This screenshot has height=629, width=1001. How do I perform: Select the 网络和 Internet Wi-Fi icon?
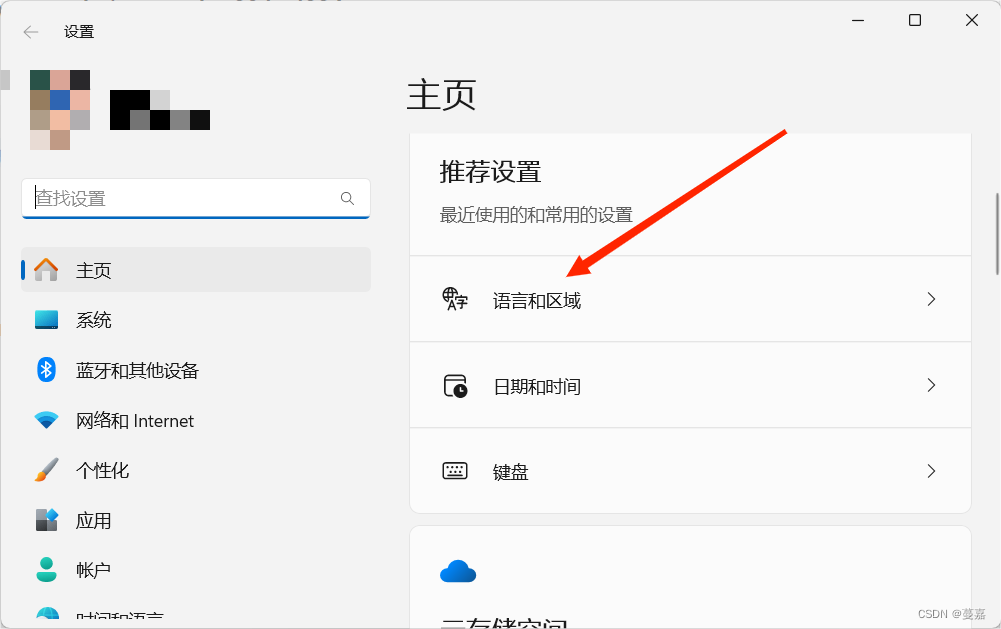(46, 420)
